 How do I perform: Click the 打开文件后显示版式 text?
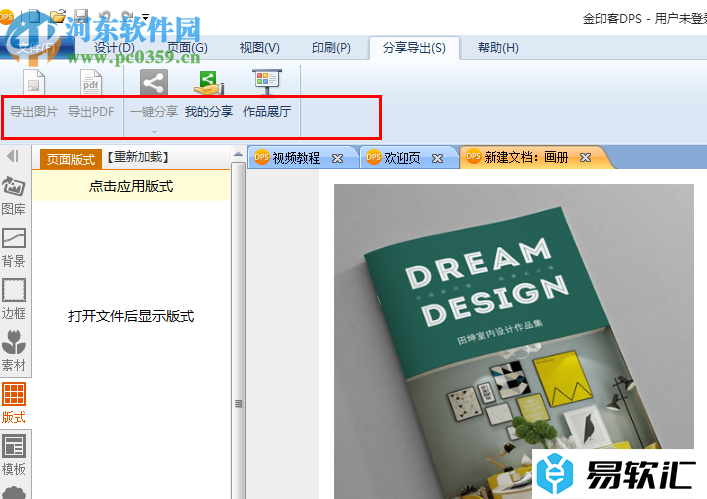pos(131,316)
